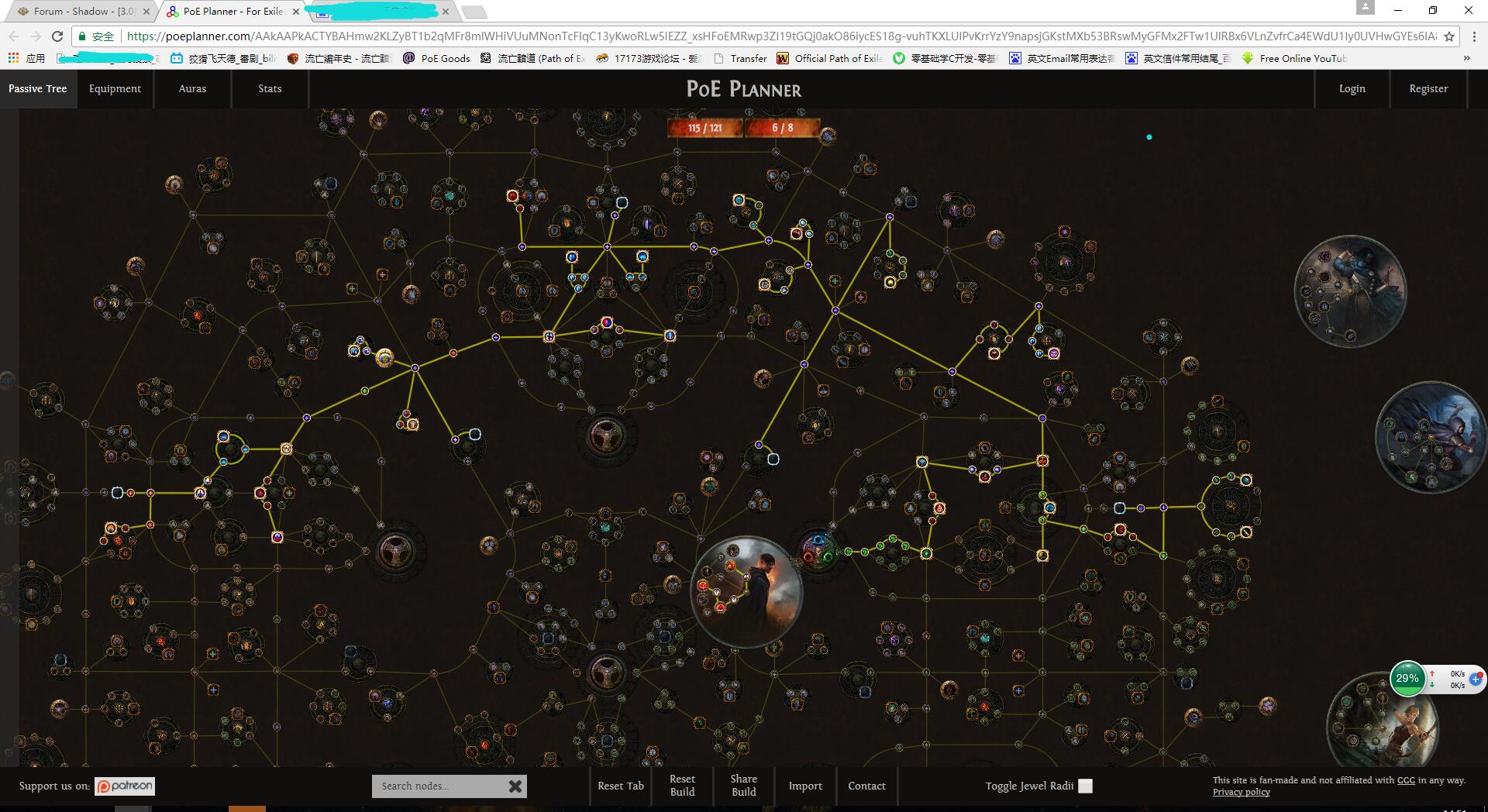
Task: Click the Chrome profile avatar icon
Action: tap(1366, 7)
